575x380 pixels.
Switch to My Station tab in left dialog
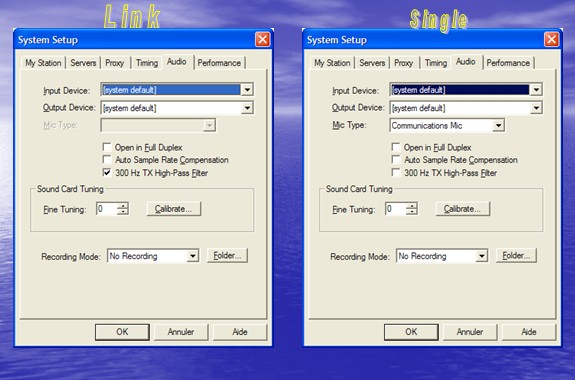[43, 63]
